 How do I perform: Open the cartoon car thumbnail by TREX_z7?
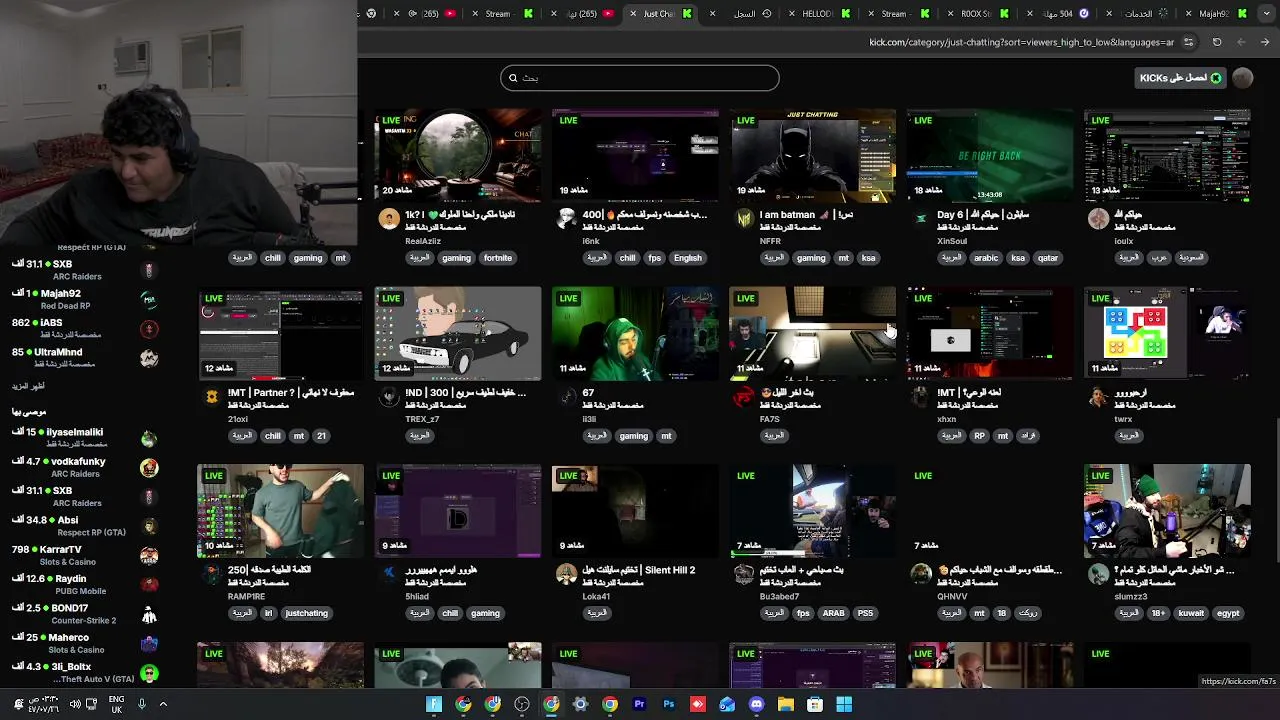click(x=458, y=333)
